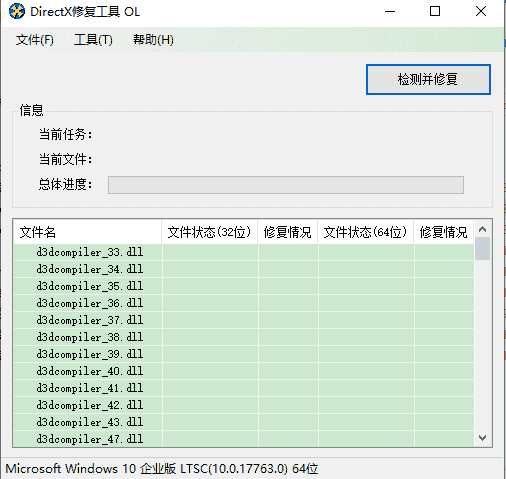Select row d3dcompiler_39.dll
The width and height of the screenshot is (506, 479).
click(244, 354)
